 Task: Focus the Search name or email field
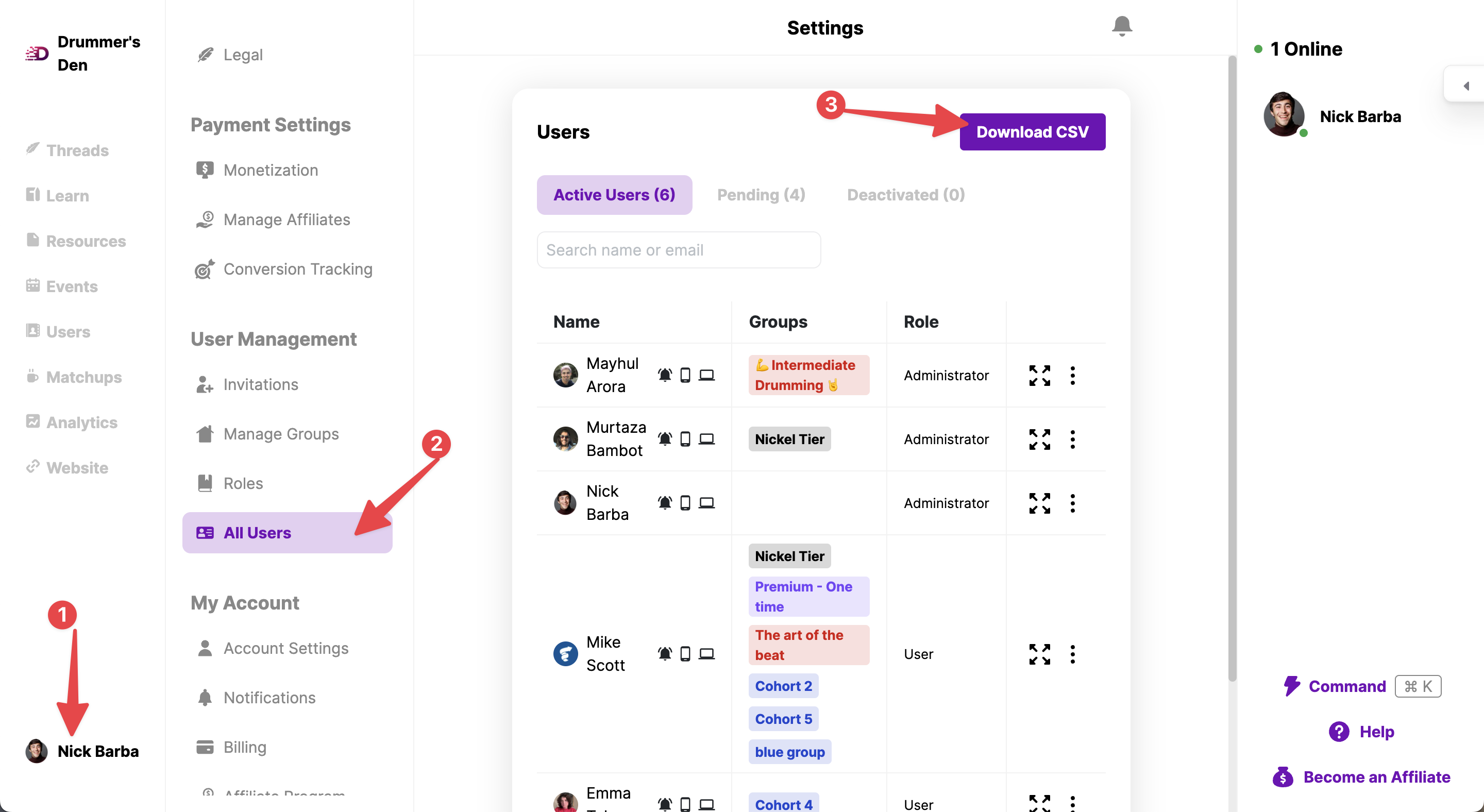(679, 250)
